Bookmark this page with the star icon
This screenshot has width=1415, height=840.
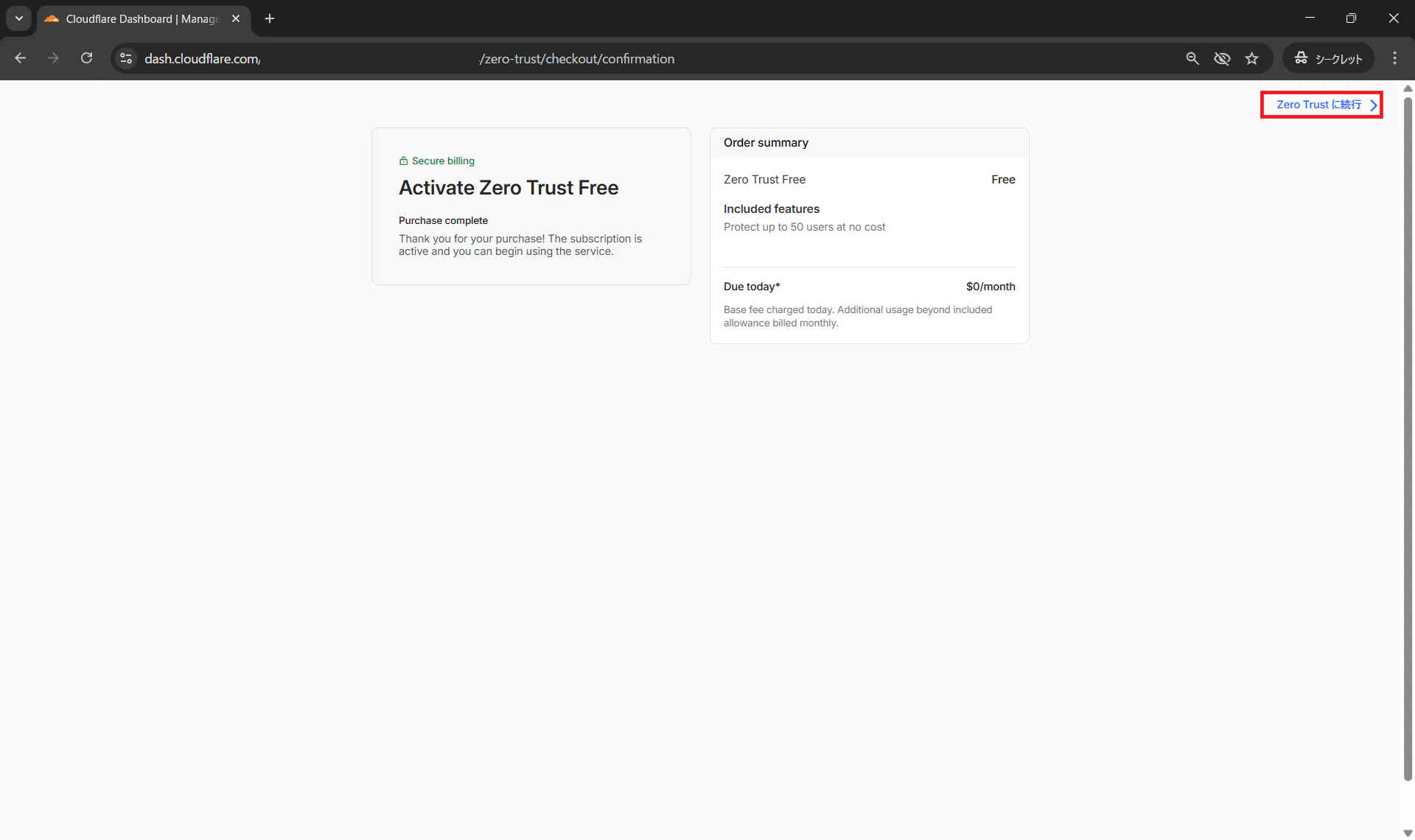pyautogui.click(x=1252, y=58)
